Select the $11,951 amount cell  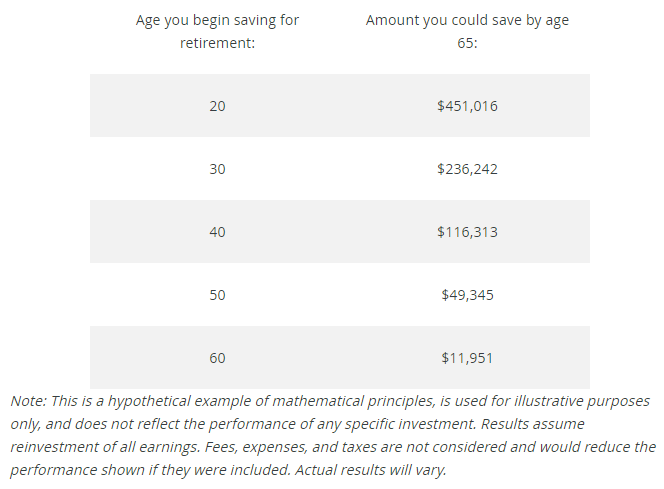467,358
